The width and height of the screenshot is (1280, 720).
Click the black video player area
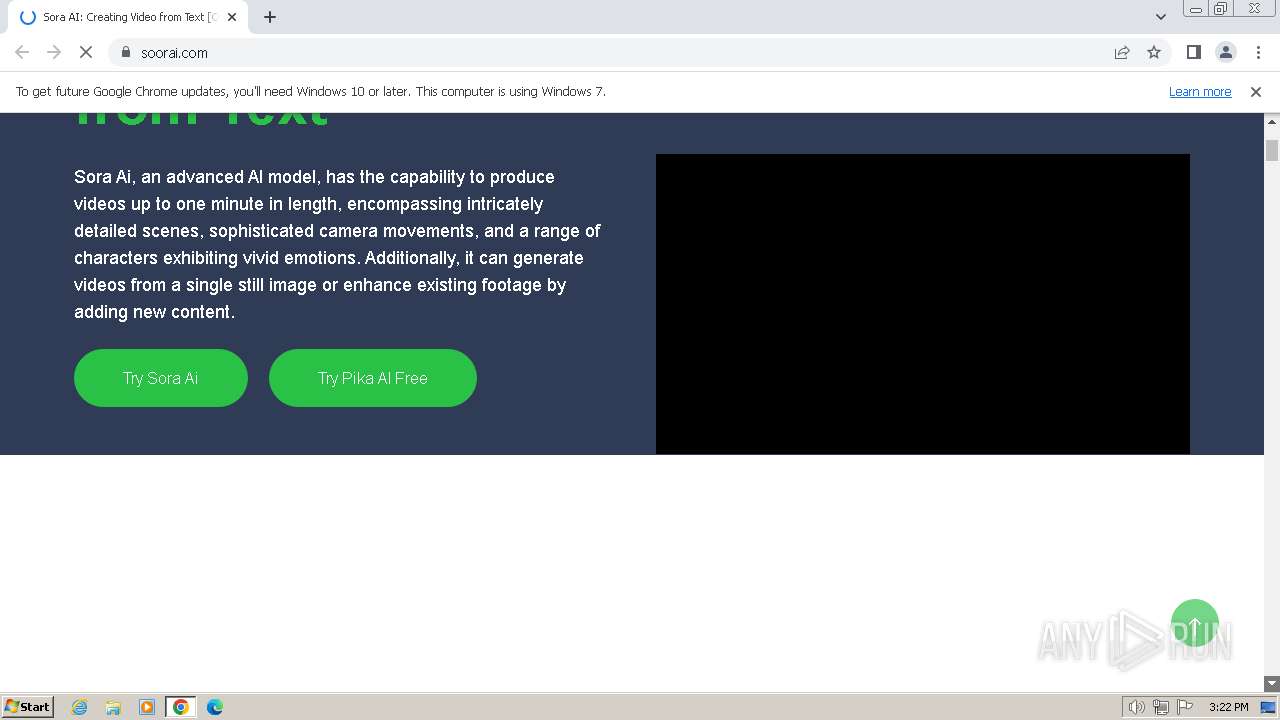(923, 304)
